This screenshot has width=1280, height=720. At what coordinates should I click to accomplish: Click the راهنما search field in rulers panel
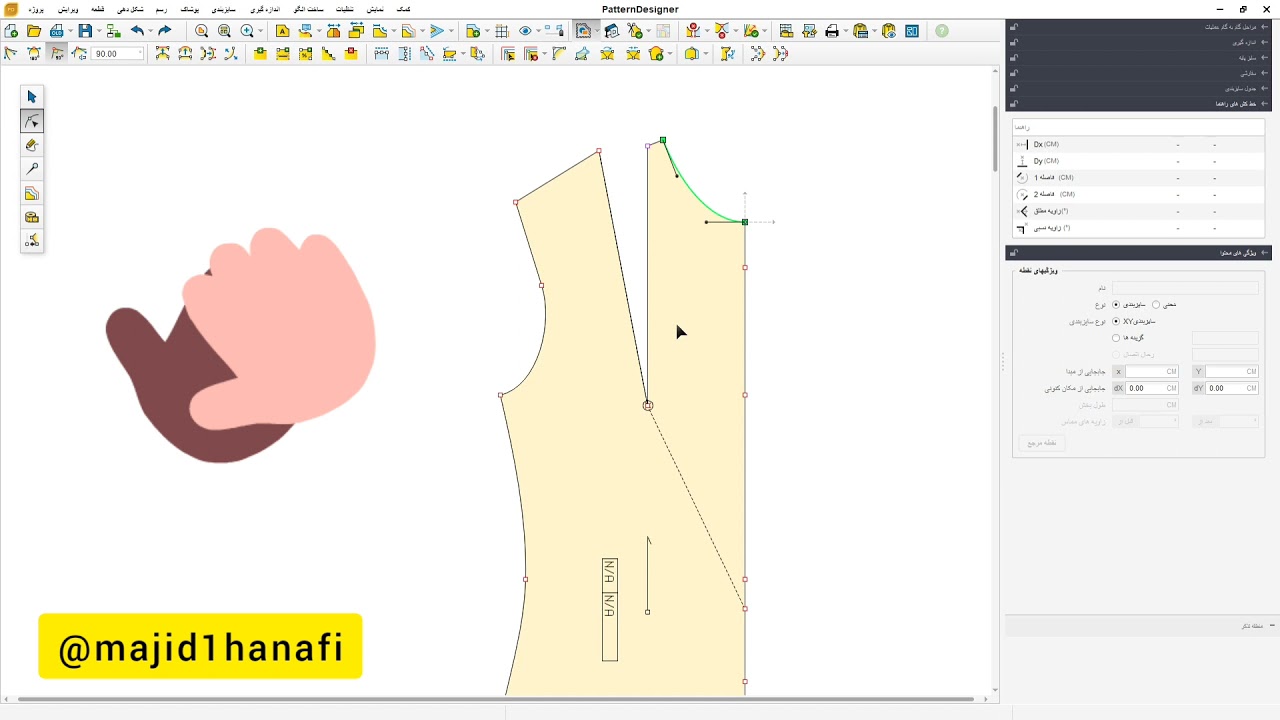1138,127
